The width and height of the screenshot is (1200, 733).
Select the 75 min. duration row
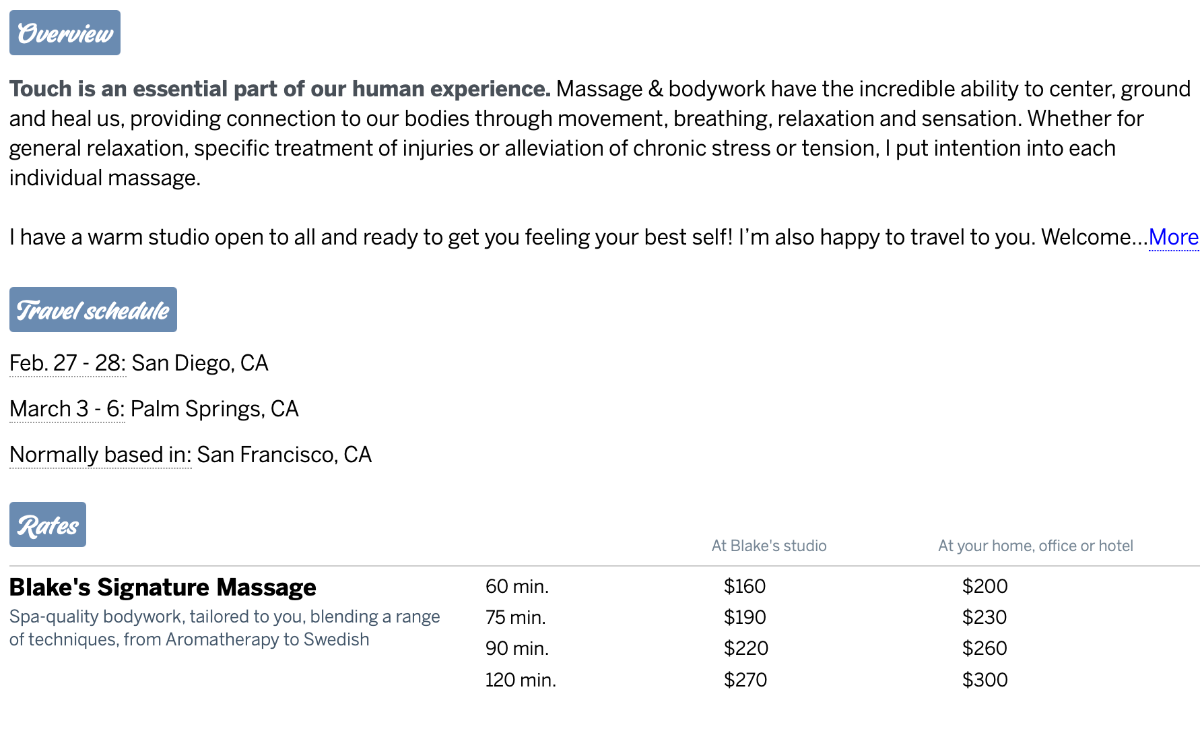click(516, 617)
